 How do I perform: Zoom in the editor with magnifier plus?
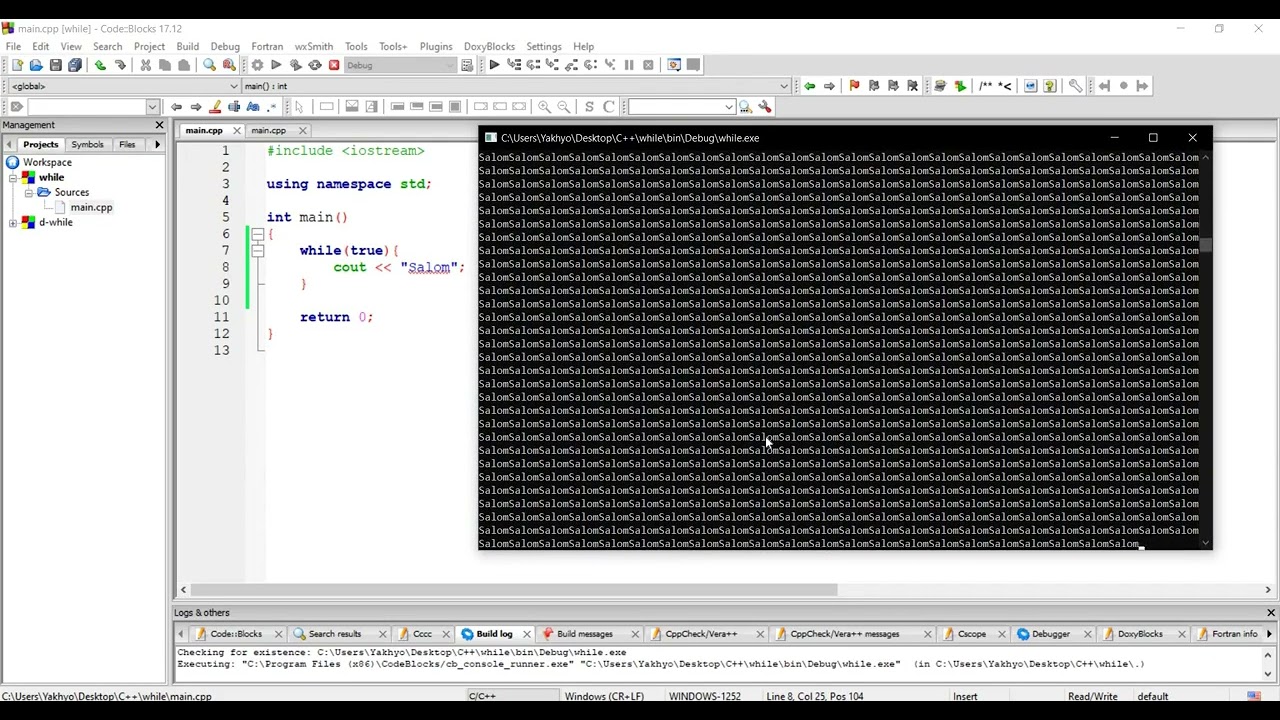[544, 107]
